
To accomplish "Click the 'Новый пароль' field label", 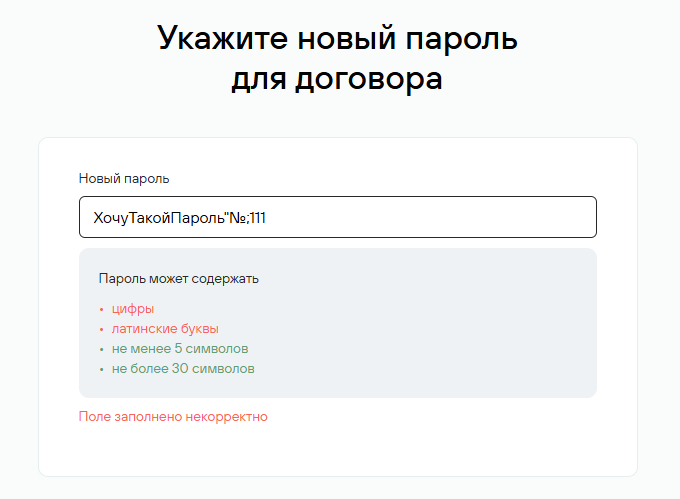I will tap(124, 179).
